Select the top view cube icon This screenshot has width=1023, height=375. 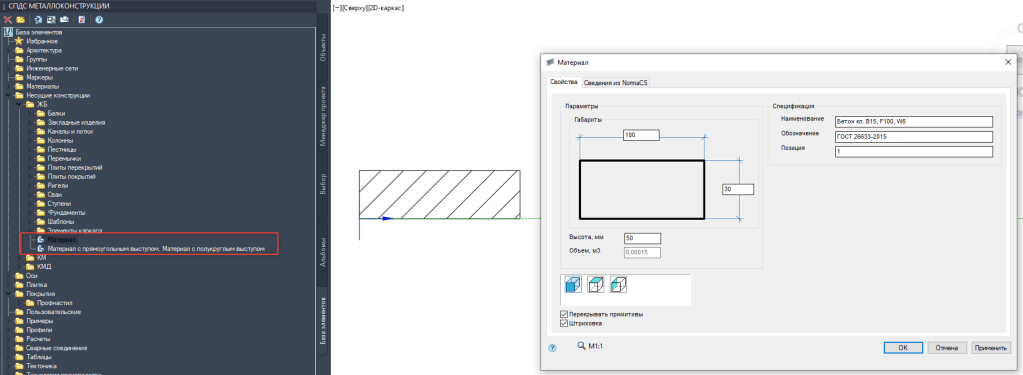coord(596,285)
